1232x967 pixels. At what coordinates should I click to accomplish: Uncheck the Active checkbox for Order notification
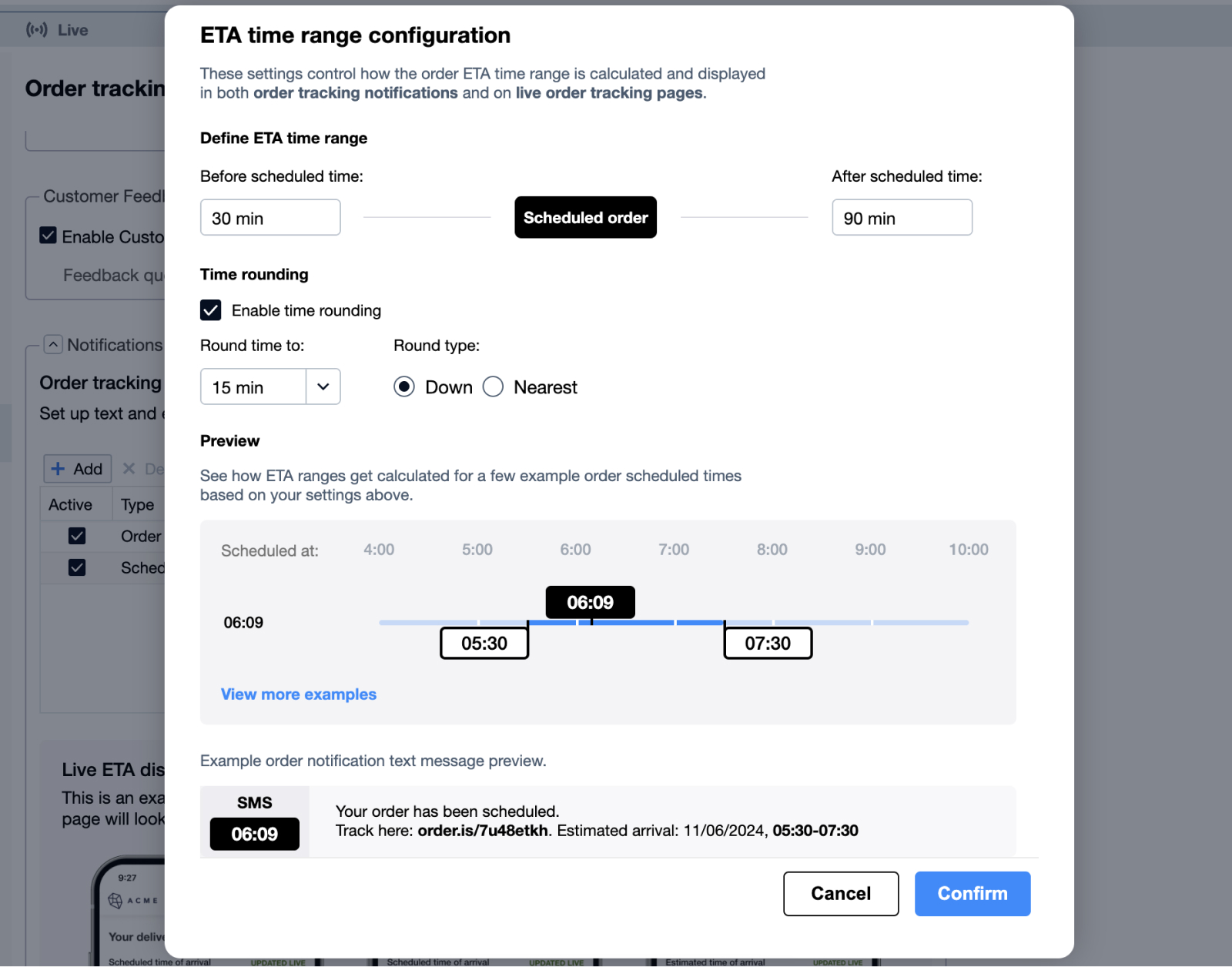click(76, 535)
